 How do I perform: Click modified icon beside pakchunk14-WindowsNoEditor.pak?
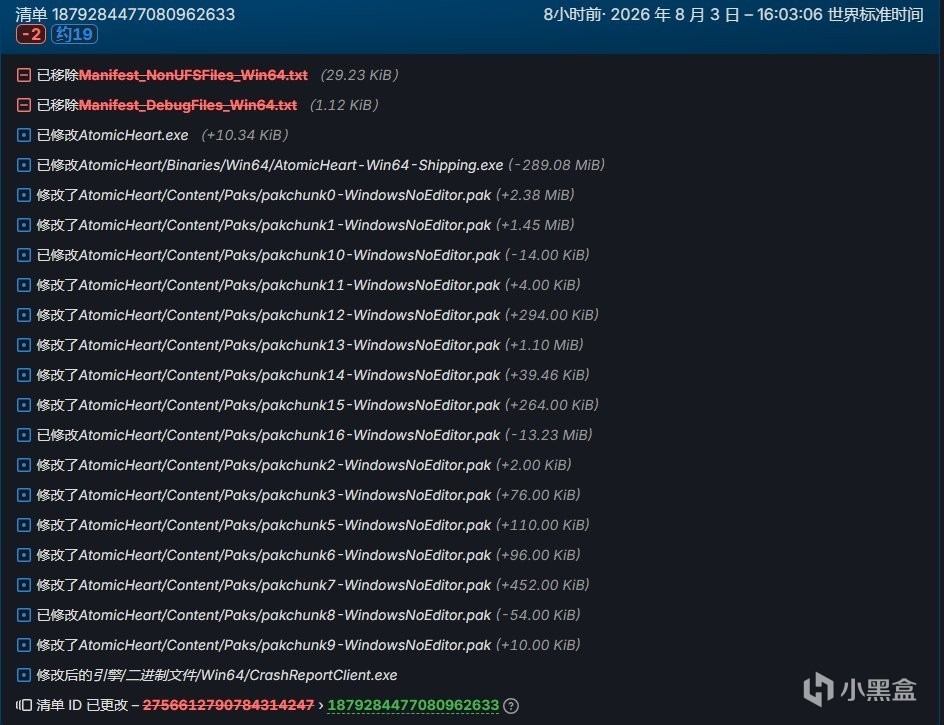(x=24, y=375)
